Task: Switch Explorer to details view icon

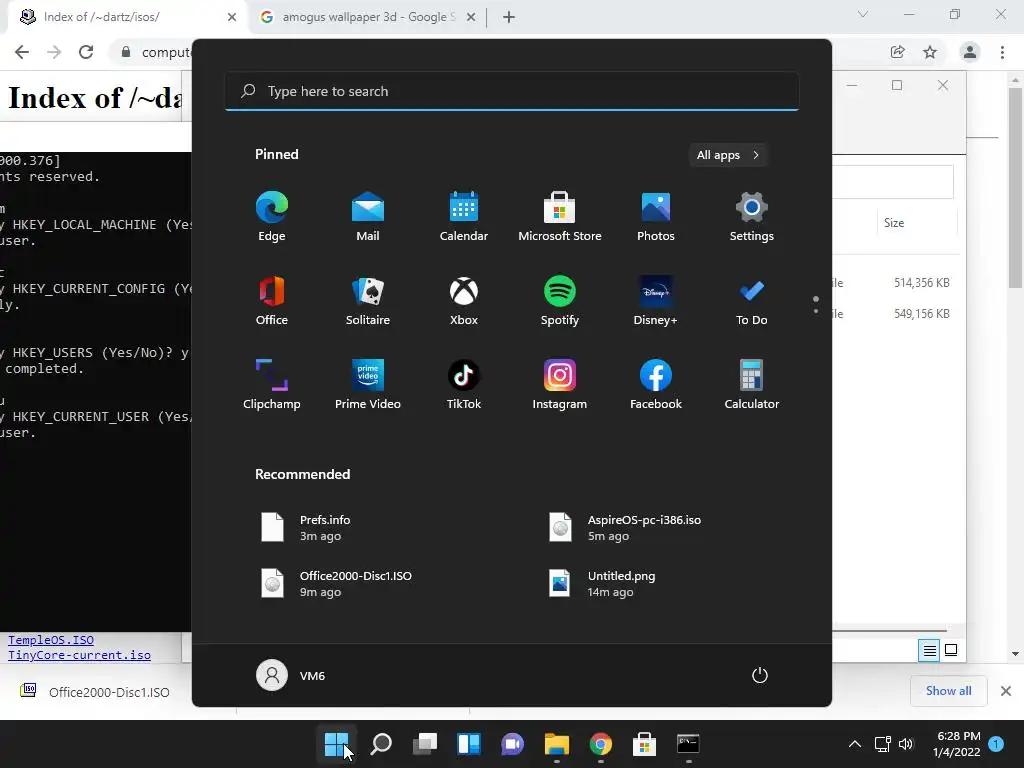Action: tap(929, 650)
